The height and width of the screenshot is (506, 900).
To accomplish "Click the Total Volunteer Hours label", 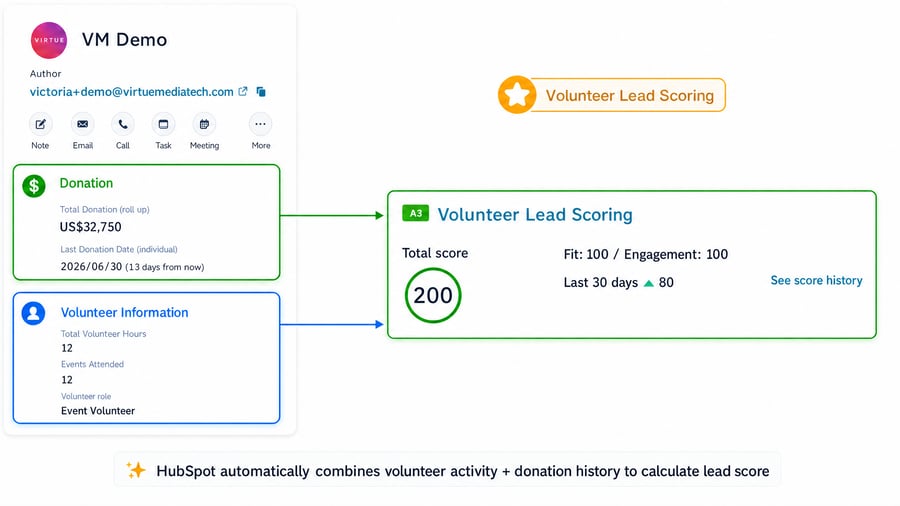I will pos(103,333).
